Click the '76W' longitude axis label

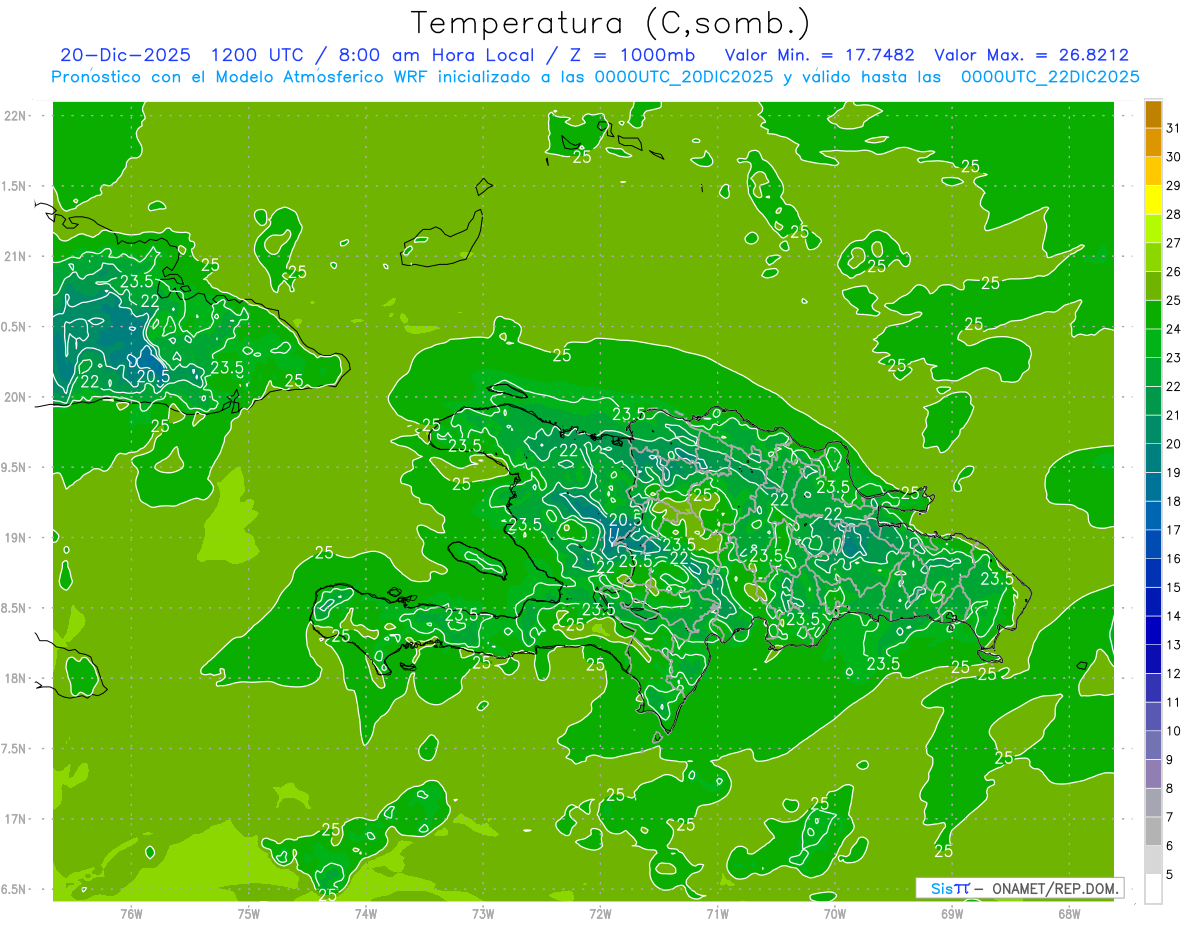tap(131, 914)
